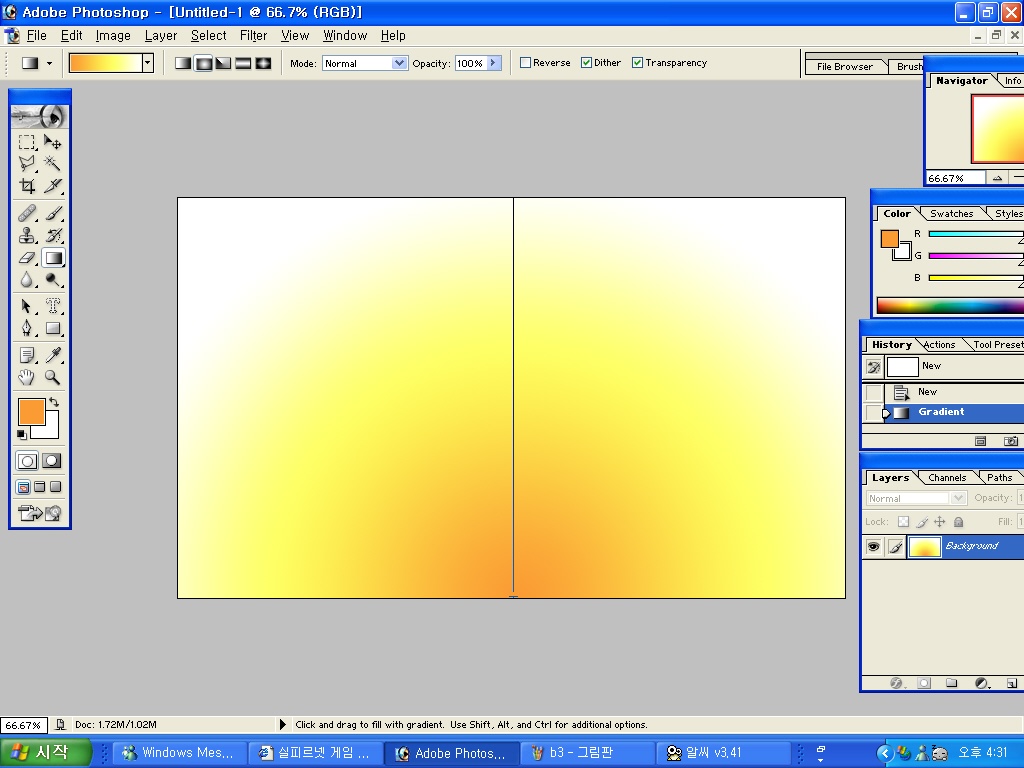Click the File Browser button
Screen dimensions: 1024x768
pyautogui.click(x=844, y=67)
